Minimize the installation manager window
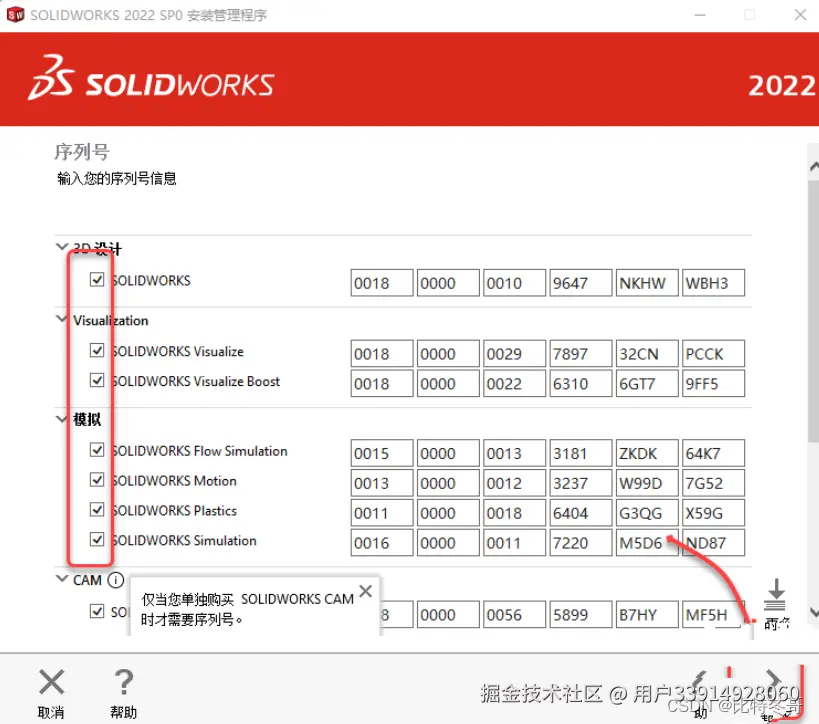This screenshot has height=724, width=819. 700,15
